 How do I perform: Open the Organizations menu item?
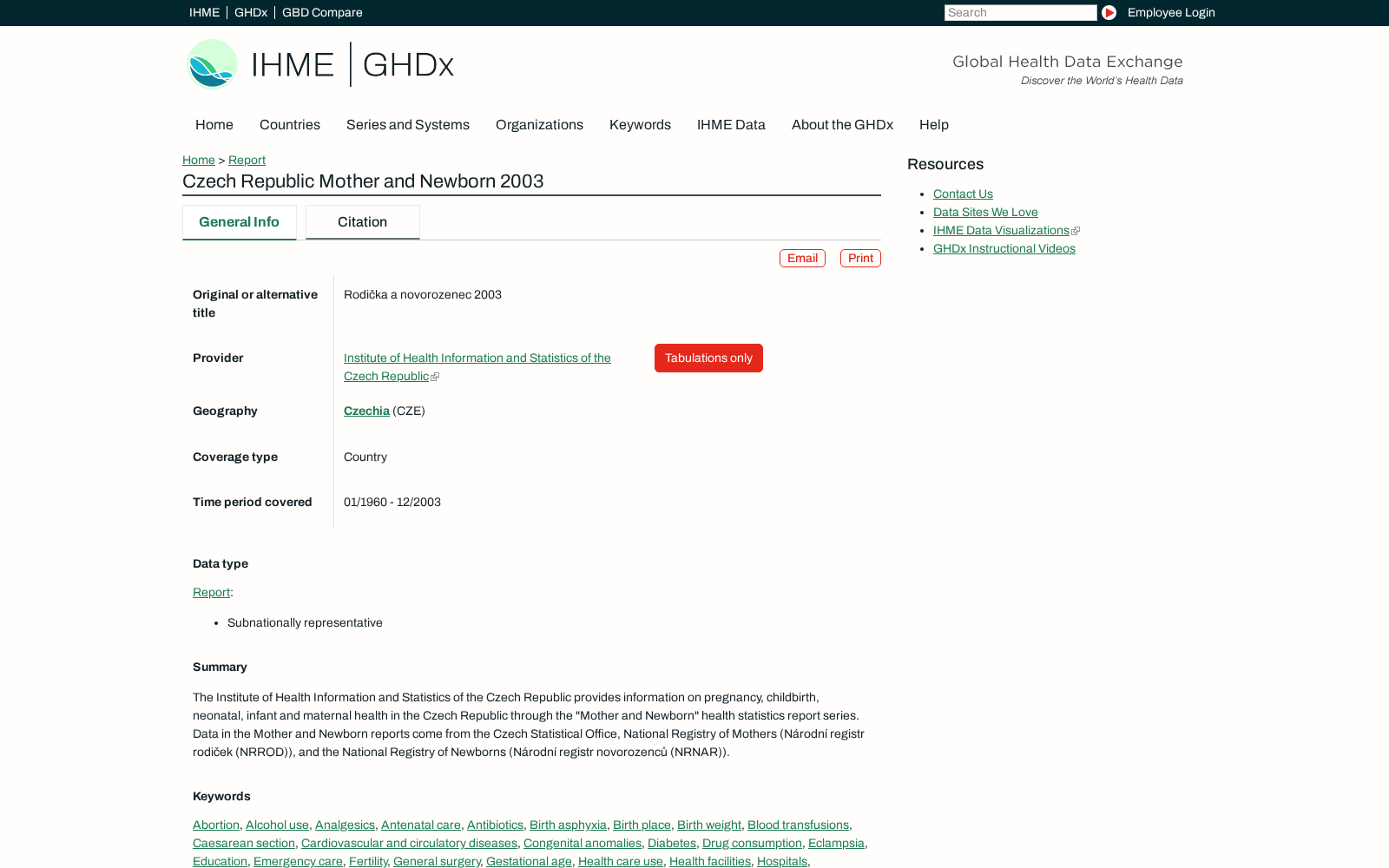pyautogui.click(x=539, y=125)
